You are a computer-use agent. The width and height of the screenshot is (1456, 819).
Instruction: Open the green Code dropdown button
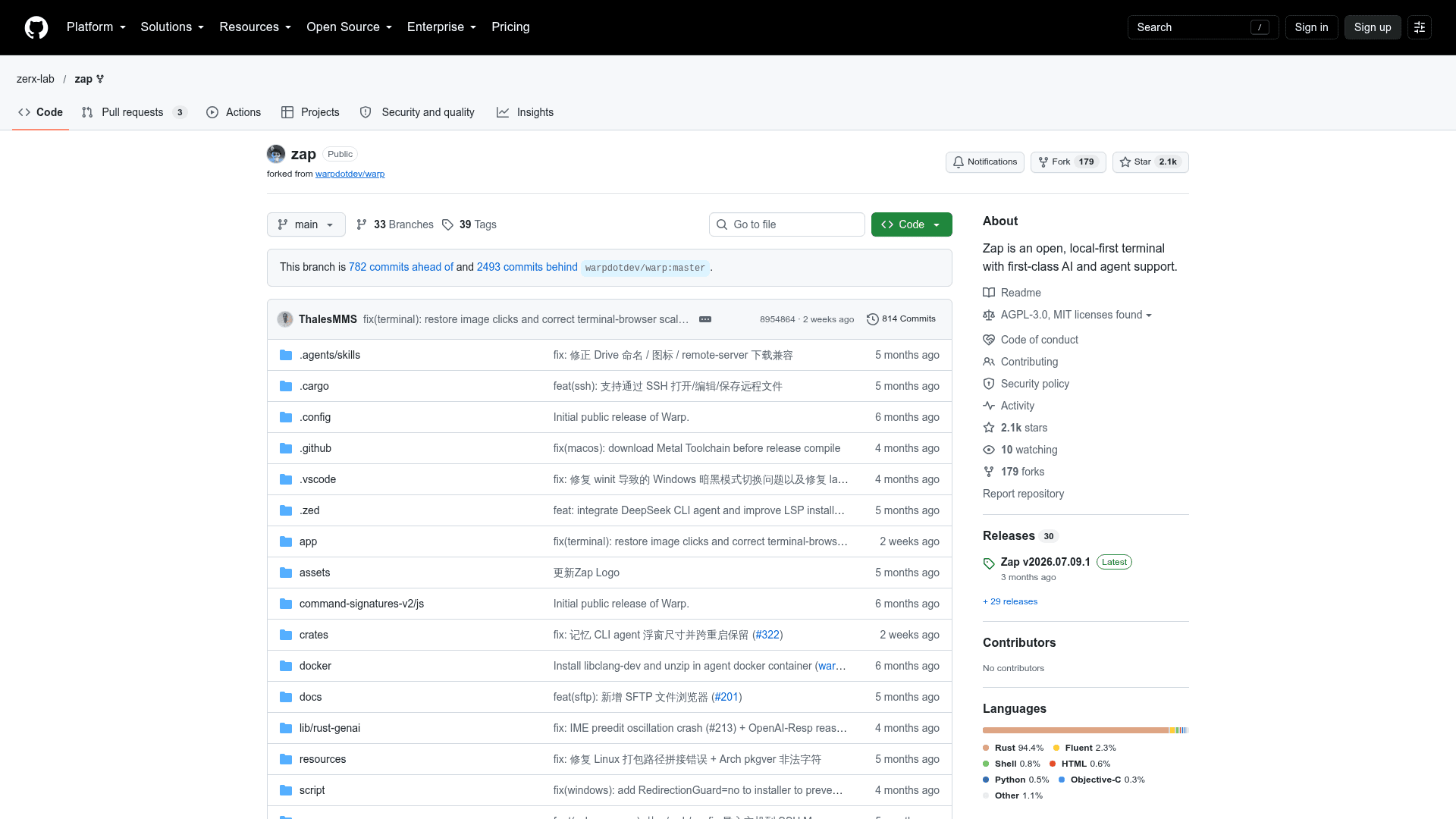tap(912, 224)
